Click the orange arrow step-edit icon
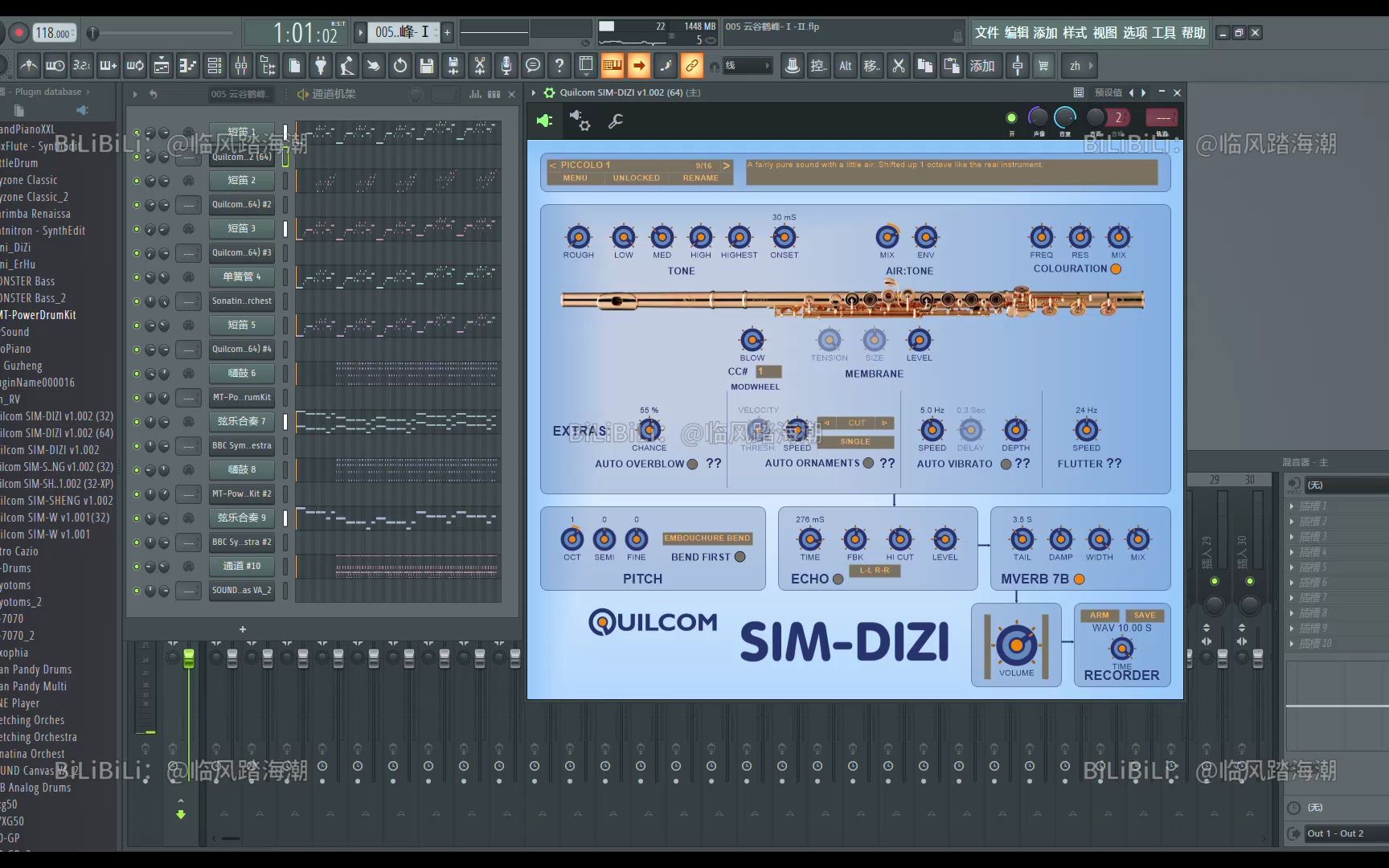The image size is (1389, 868). point(639,66)
